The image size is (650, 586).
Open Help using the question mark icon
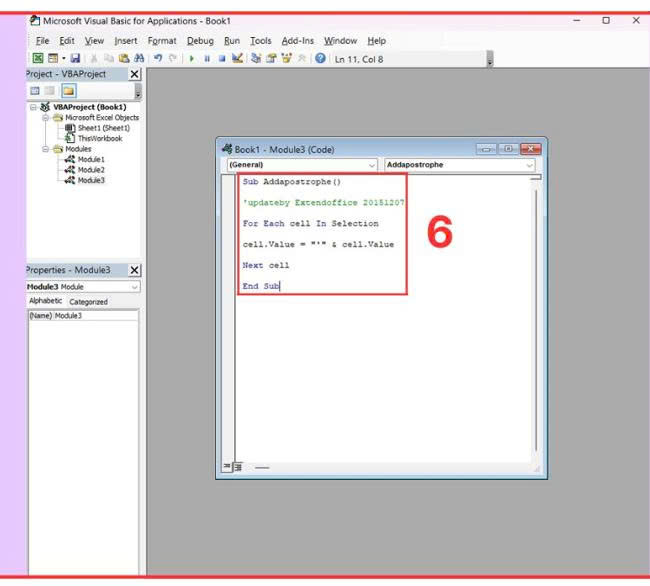320,59
